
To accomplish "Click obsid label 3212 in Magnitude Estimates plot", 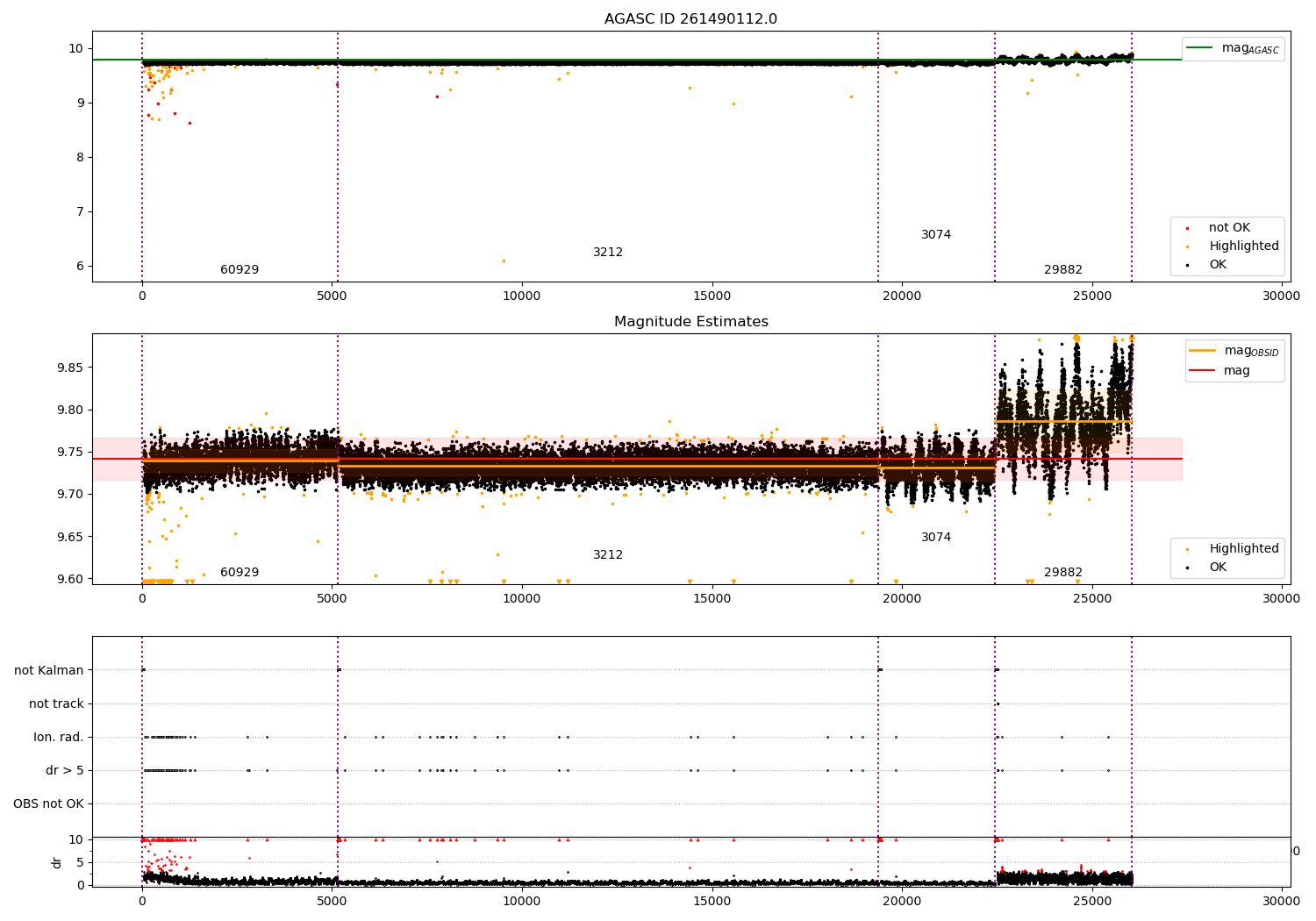I will pos(608,555).
